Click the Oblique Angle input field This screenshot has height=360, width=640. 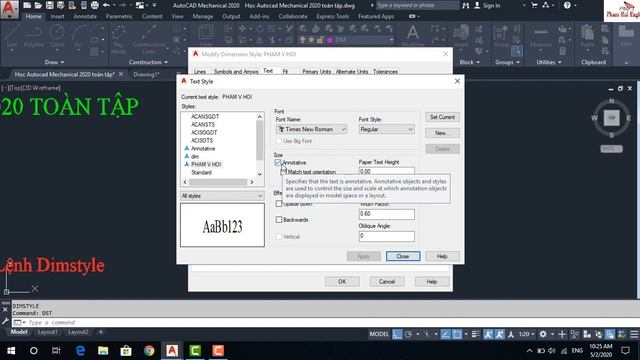pos(387,236)
